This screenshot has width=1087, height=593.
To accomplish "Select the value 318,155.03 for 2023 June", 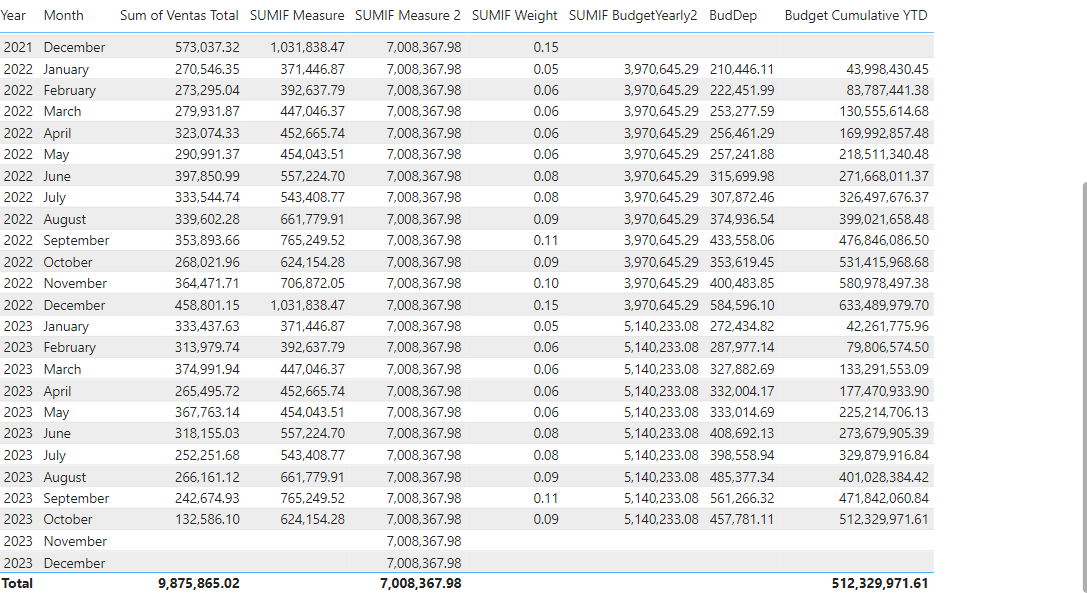I will click(207, 433).
